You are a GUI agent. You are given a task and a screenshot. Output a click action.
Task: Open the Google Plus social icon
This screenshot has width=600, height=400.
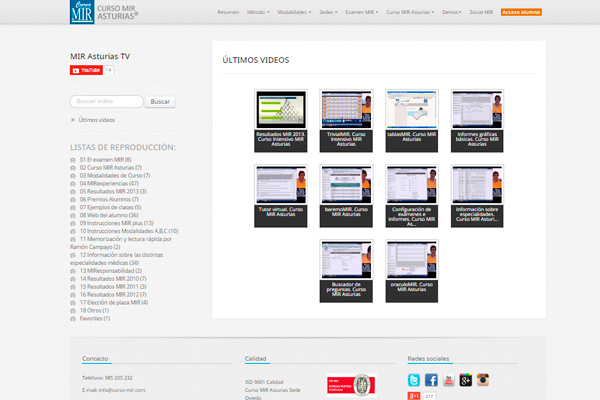(465, 380)
